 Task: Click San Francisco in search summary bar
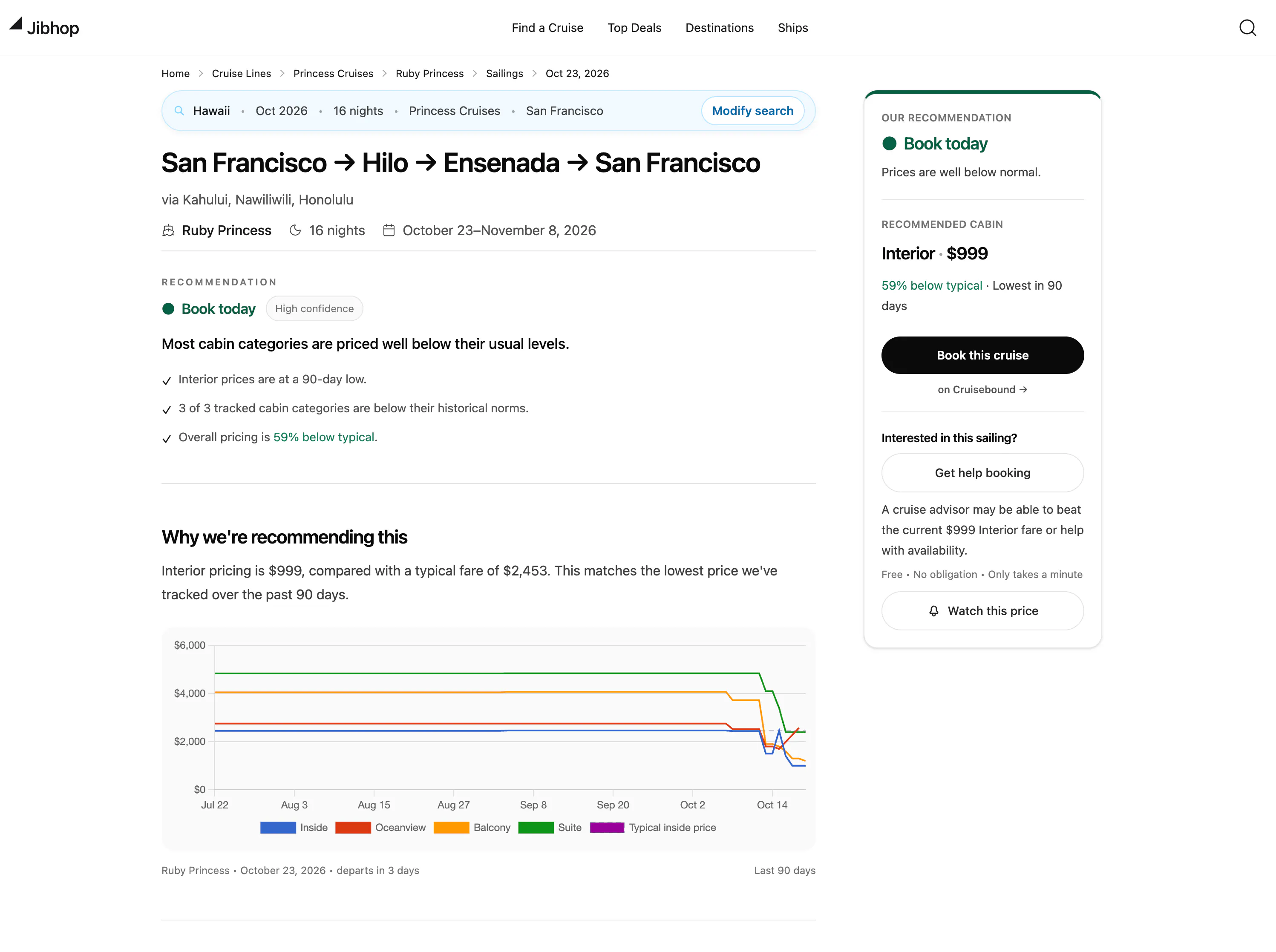tap(564, 111)
